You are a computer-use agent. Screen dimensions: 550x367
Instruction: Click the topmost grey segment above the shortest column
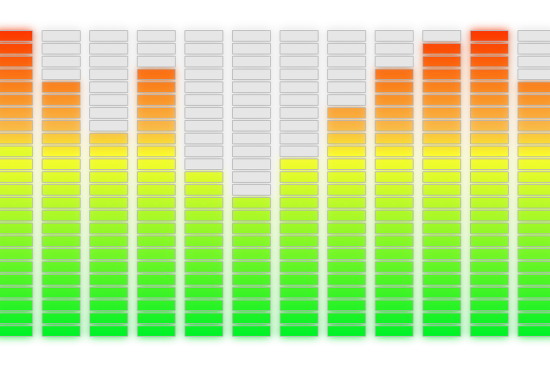[x=251, y=36]
